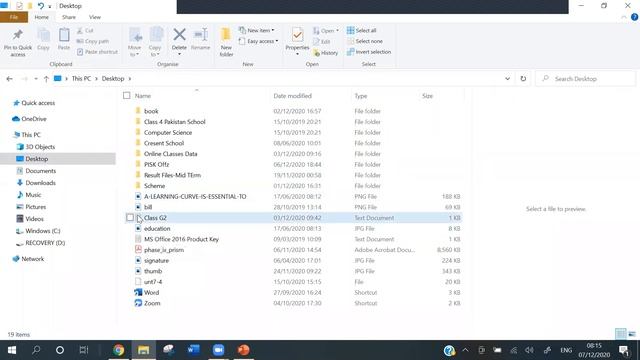Viewport: 640px width, 360px height.
Task: Pin to Quick access icon
Action: 18,35
